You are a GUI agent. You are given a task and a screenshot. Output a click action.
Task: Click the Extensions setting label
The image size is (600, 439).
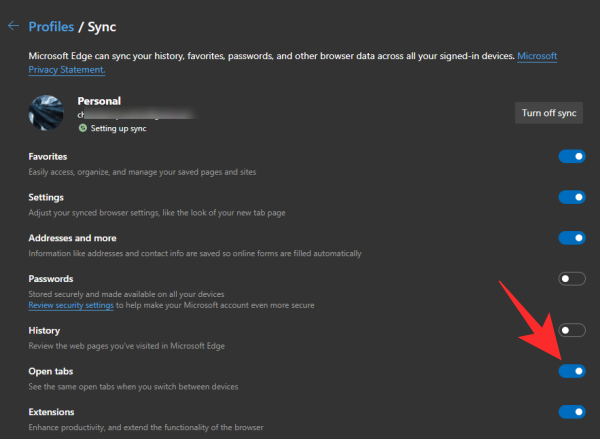[x=51, y=412]
